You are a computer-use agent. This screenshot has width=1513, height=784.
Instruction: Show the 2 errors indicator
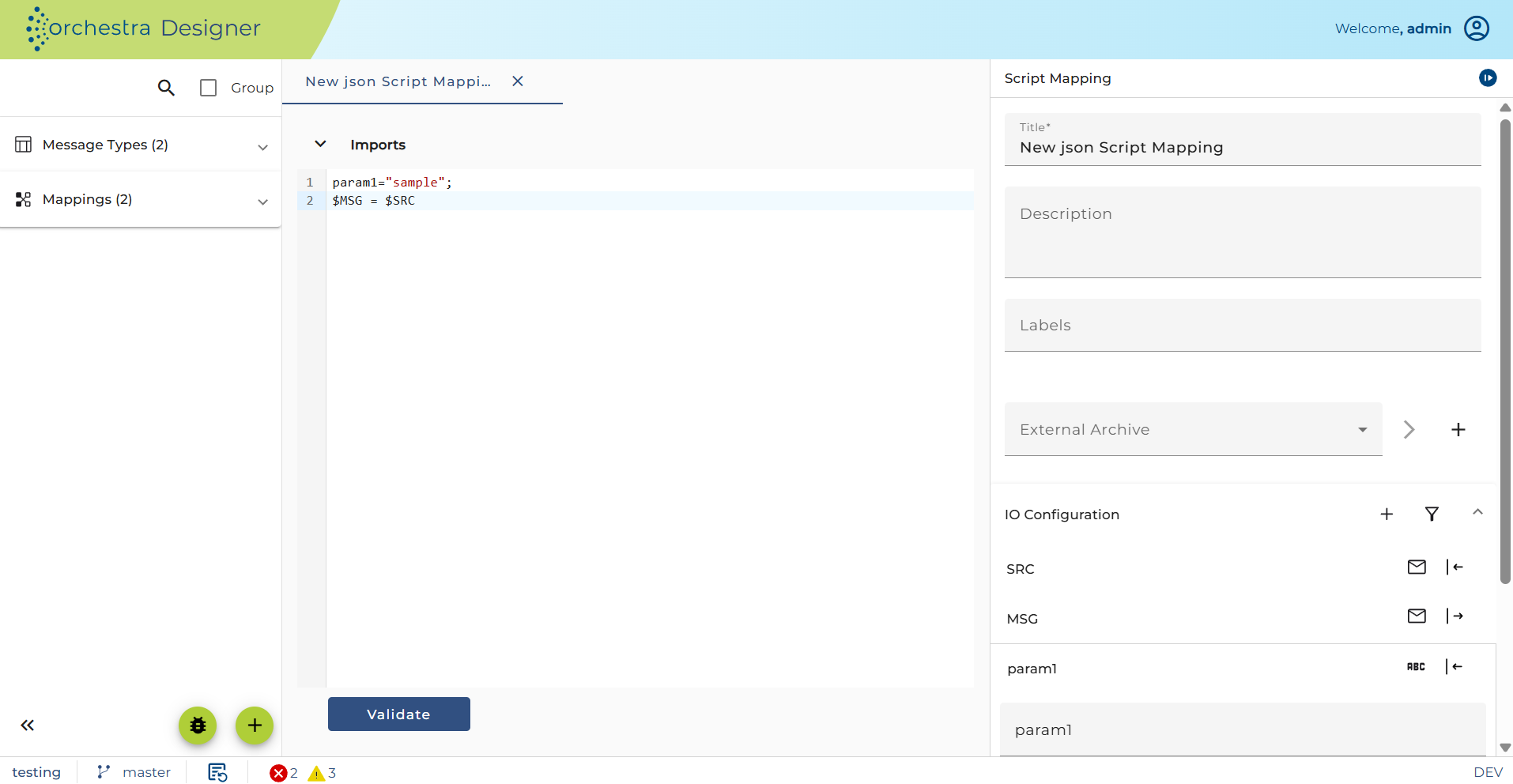pyautogui.click(x=284, y=773)
